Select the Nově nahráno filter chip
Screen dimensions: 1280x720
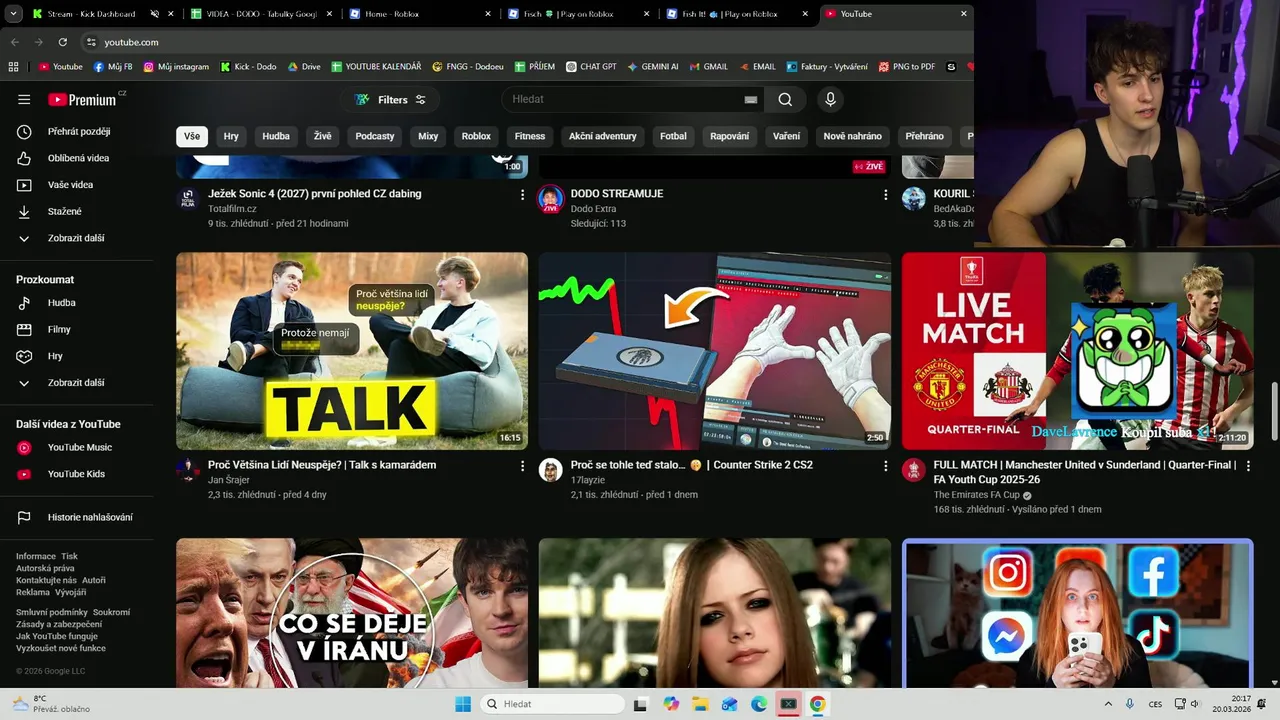click(x=853, y=136)
